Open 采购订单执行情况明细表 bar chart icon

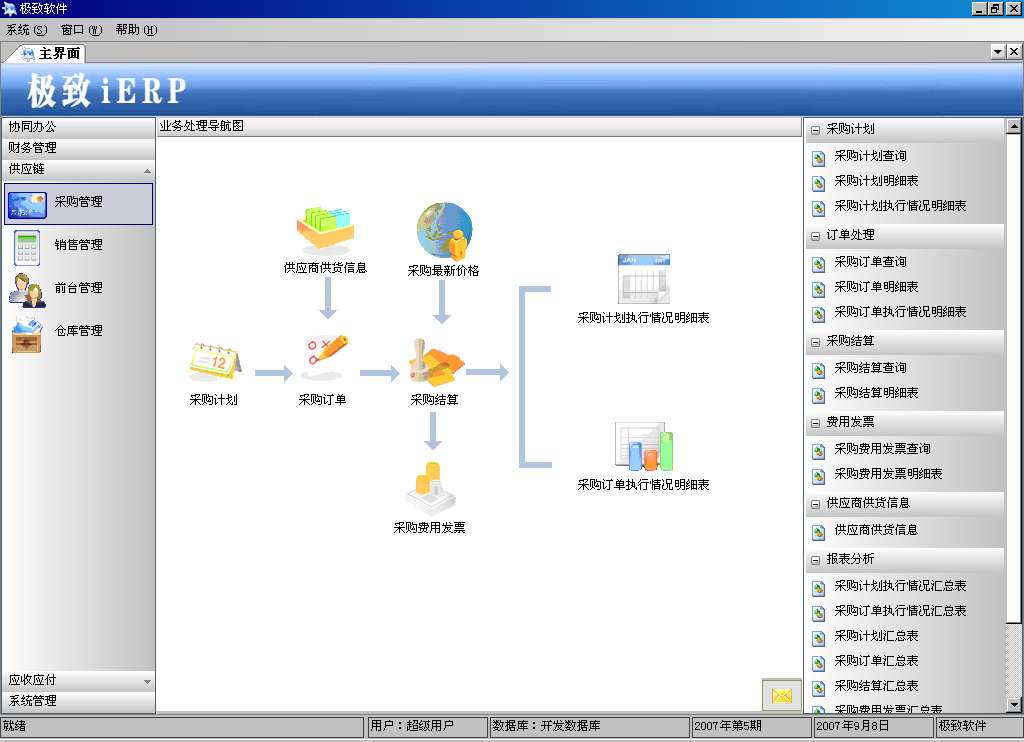644,447
